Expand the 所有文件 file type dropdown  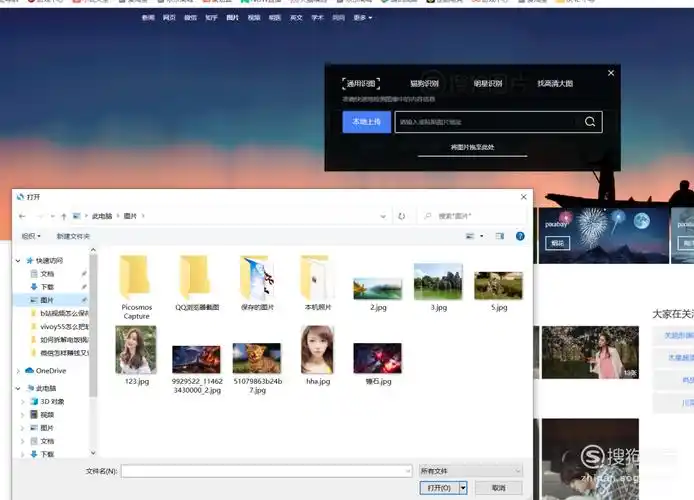pos(471,470)
